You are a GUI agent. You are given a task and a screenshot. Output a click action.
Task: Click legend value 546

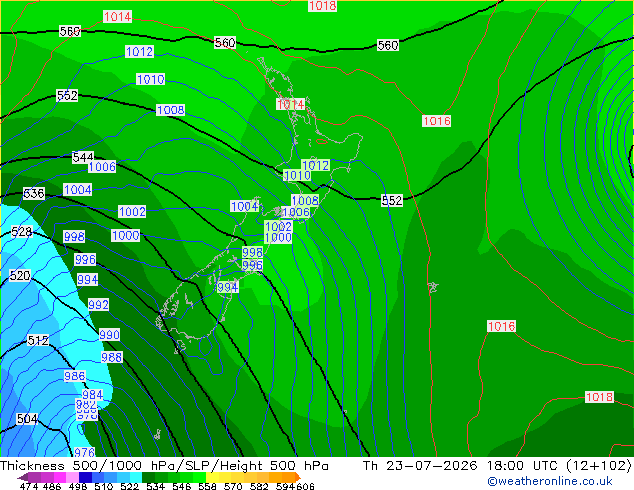coord(182,486)
